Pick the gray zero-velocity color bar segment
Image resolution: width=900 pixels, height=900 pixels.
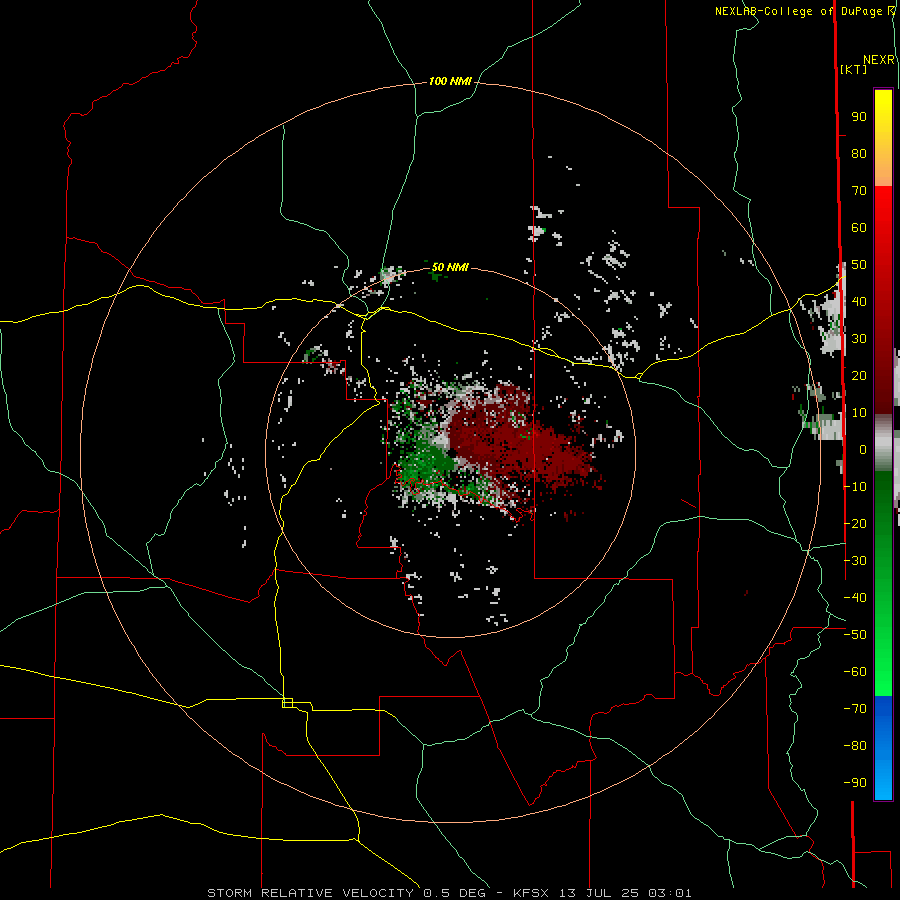[x=883, y=443]
